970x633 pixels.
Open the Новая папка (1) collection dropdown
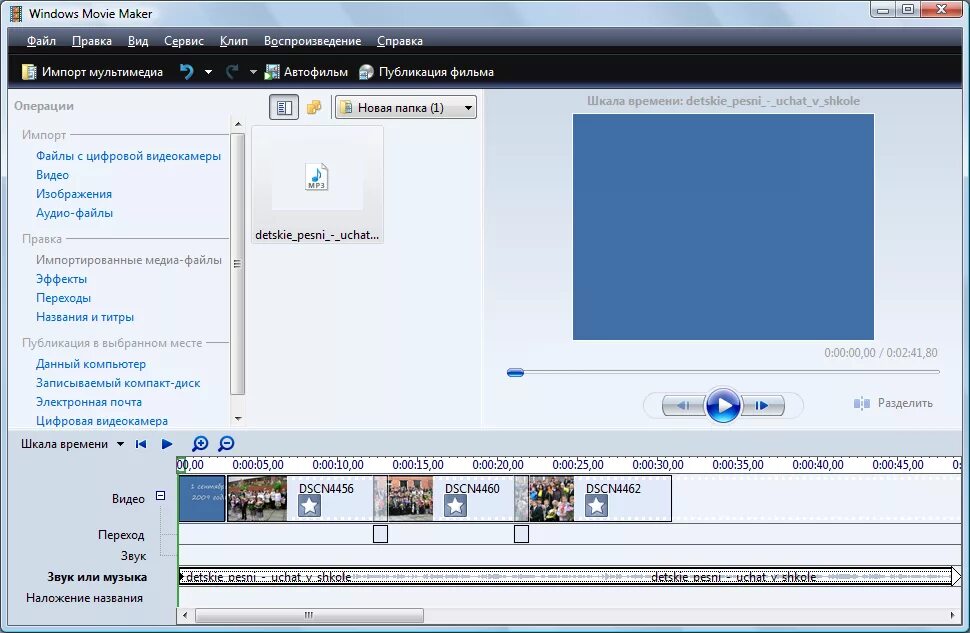406,108
